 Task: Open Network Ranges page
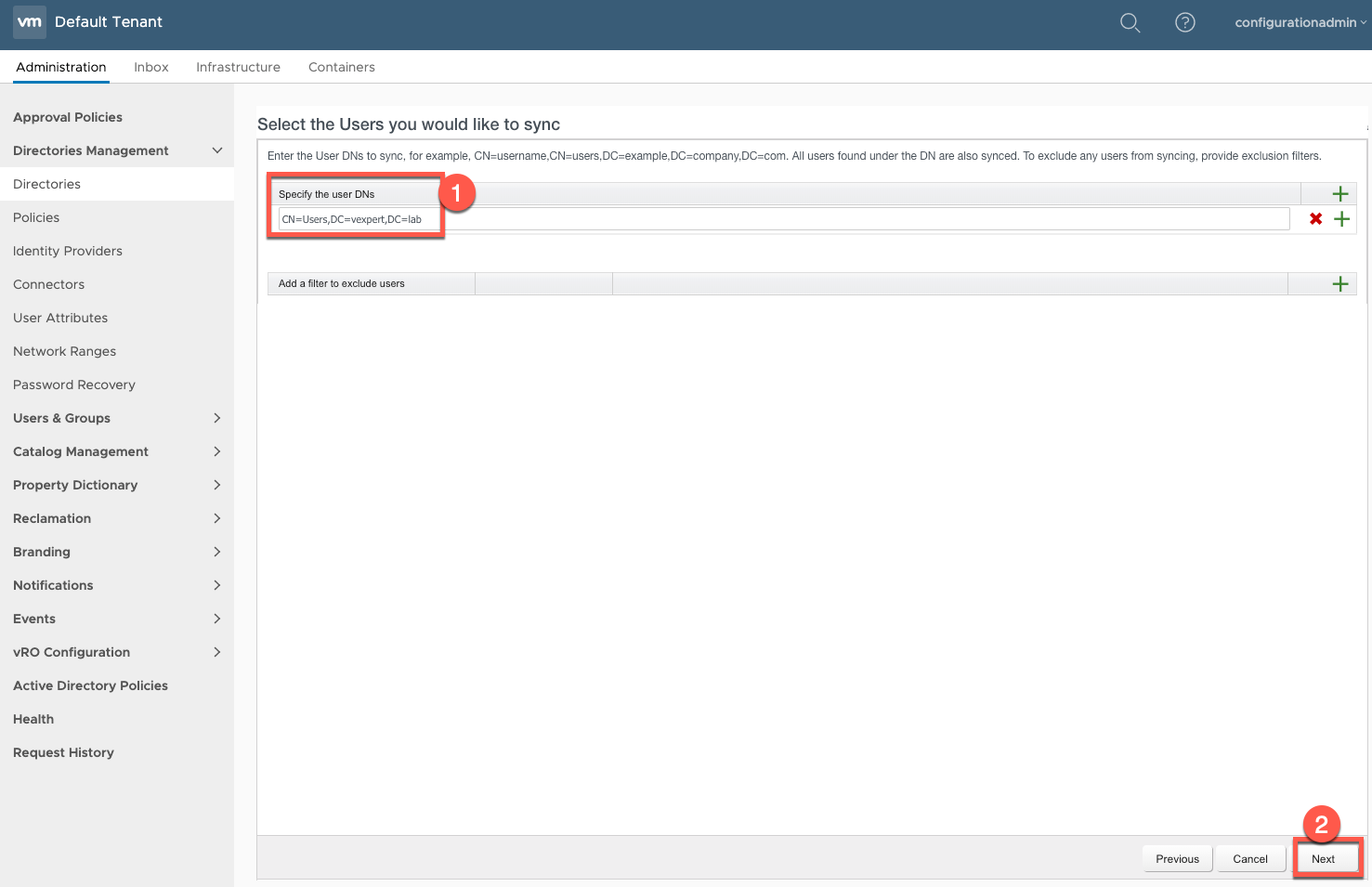[64, 351]
